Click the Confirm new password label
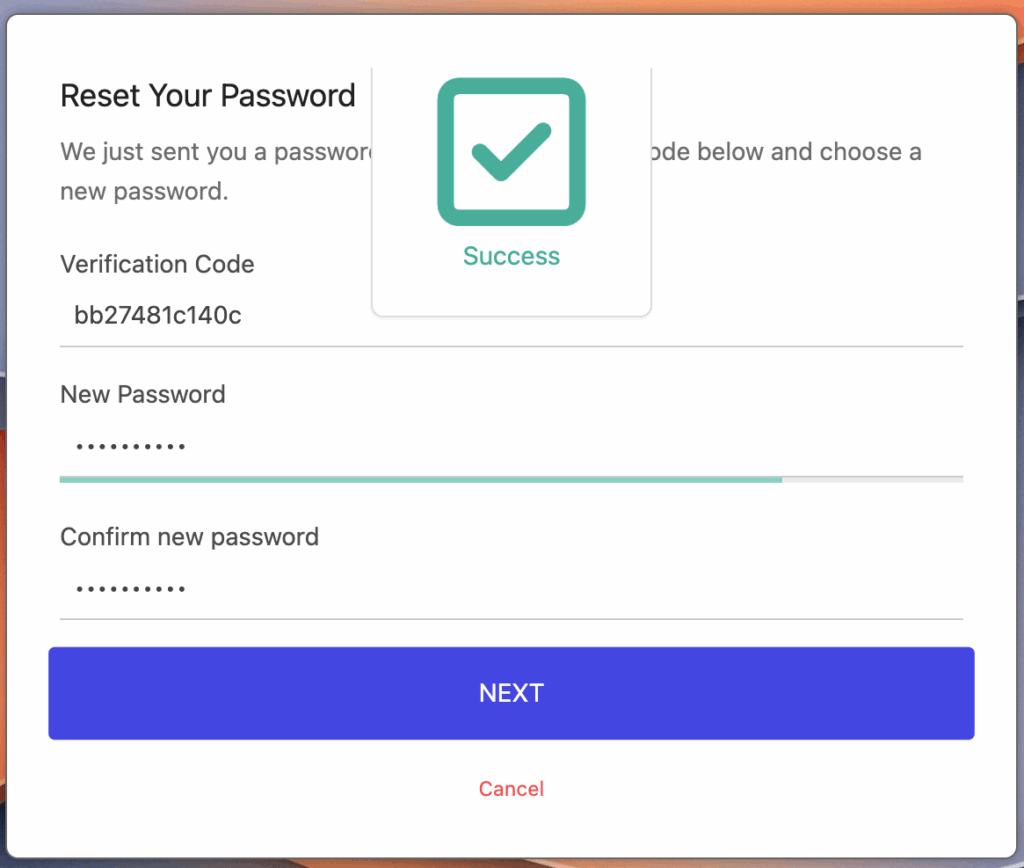The width and height of the screenshot is (1024, 868). (189, 537)
